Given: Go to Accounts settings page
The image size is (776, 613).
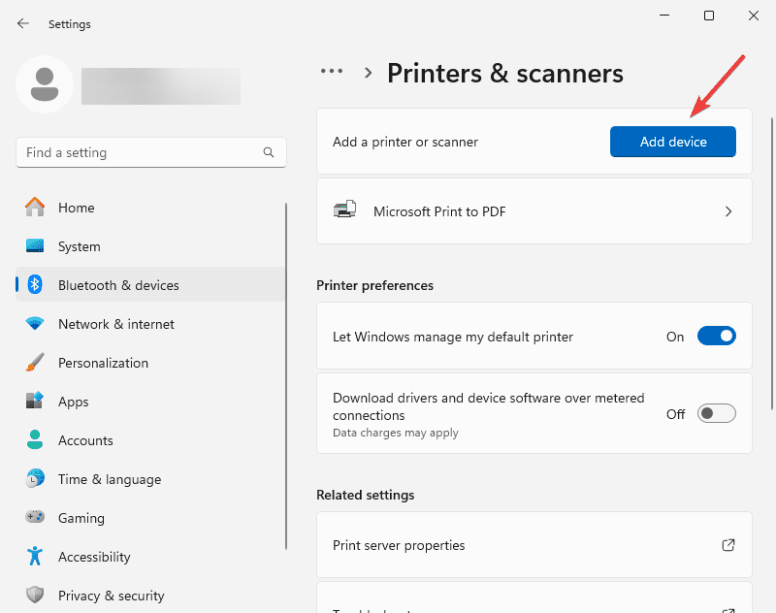Looking at the screenshot, I should tap(85, 441).
